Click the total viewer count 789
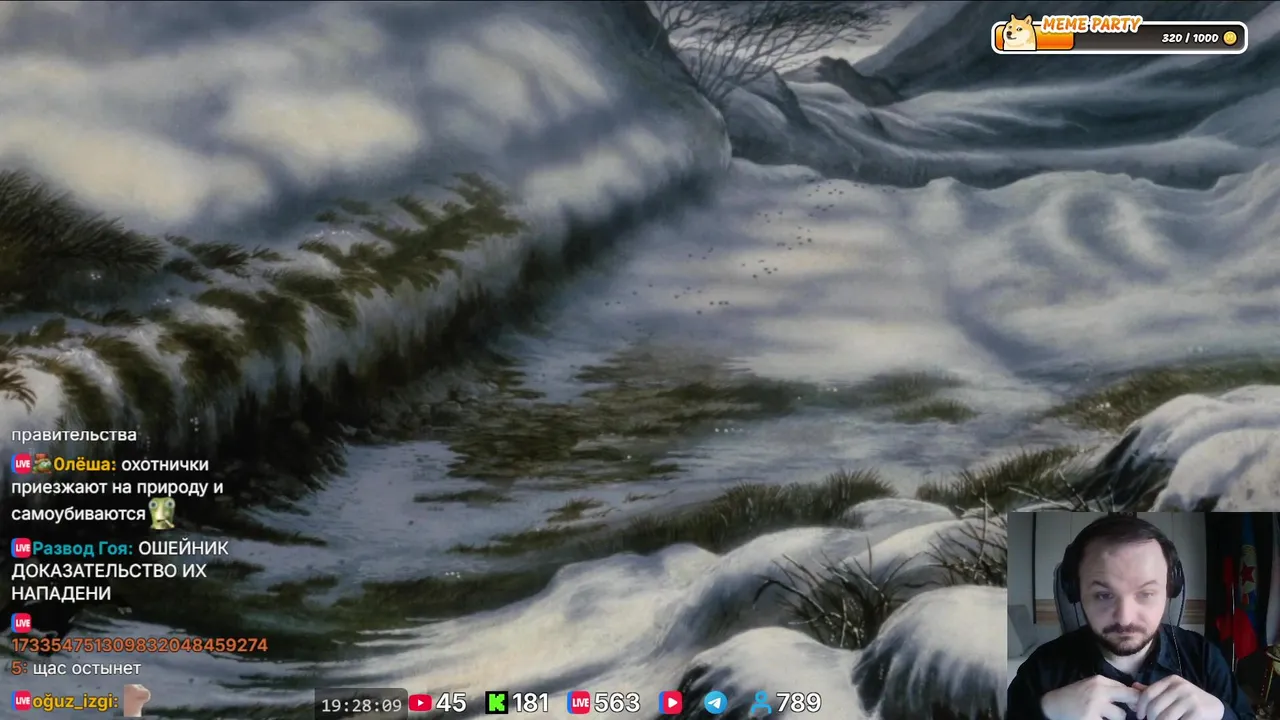 point(798,703)
